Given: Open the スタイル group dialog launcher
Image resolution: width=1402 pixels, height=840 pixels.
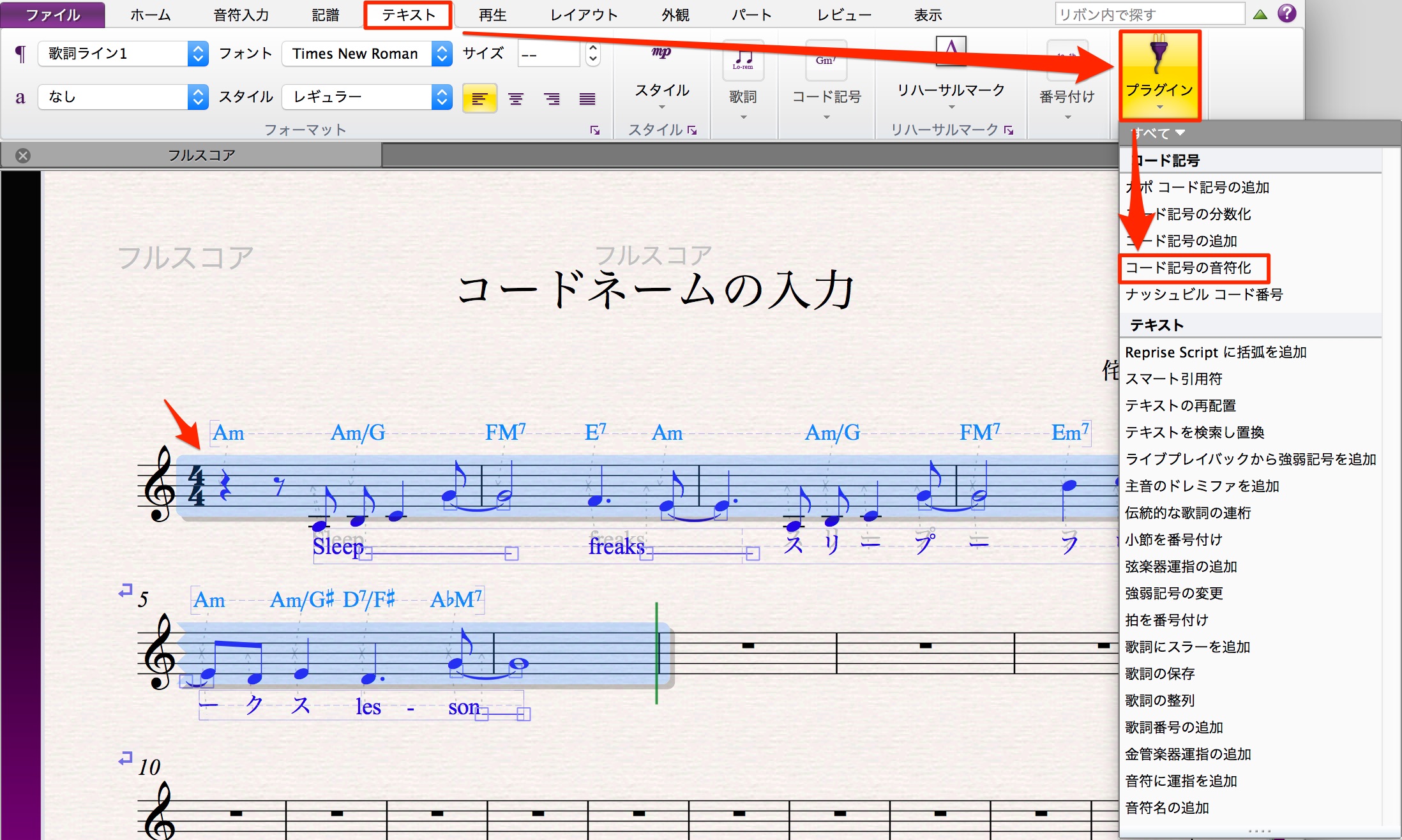Looking at the screenshot, I should click(692, 130).
